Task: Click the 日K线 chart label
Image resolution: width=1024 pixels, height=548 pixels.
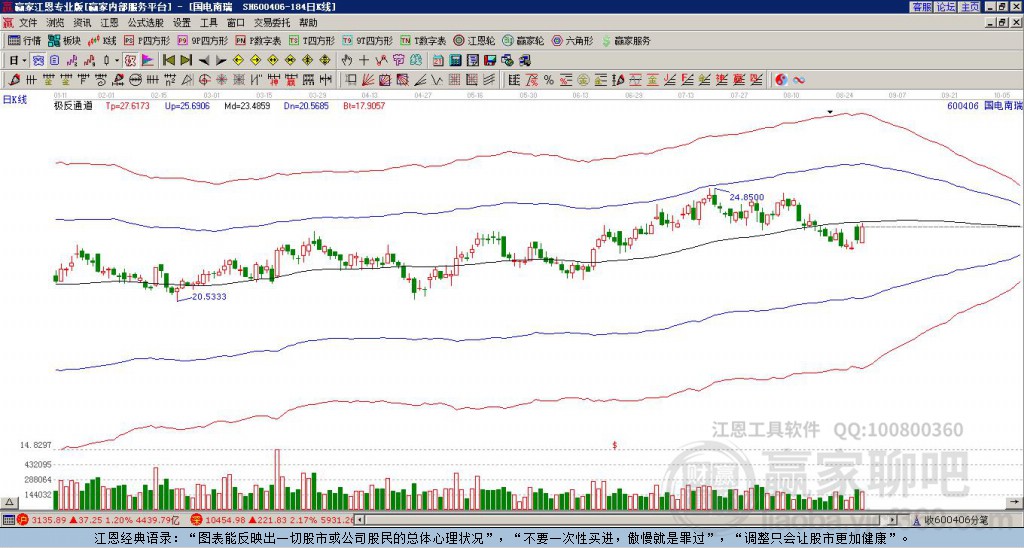Action: [15, 99]
